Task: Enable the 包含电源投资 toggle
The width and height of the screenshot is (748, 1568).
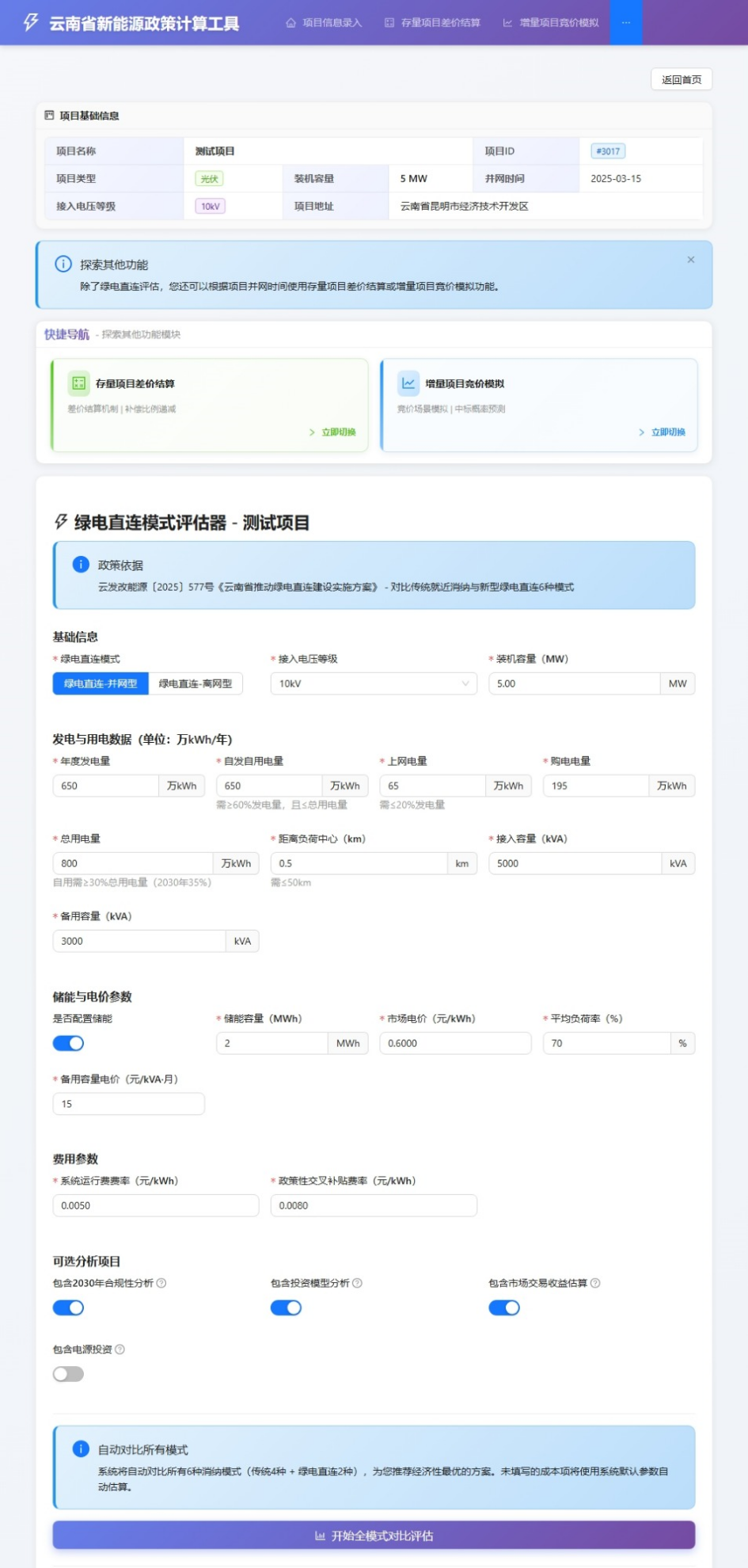Action: tap(68, 1374)
